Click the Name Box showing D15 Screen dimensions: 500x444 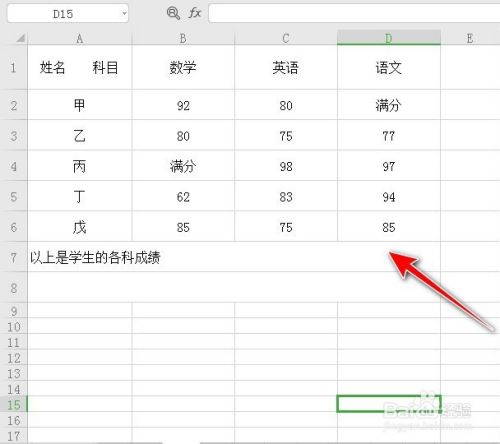(x=68, y=14)
